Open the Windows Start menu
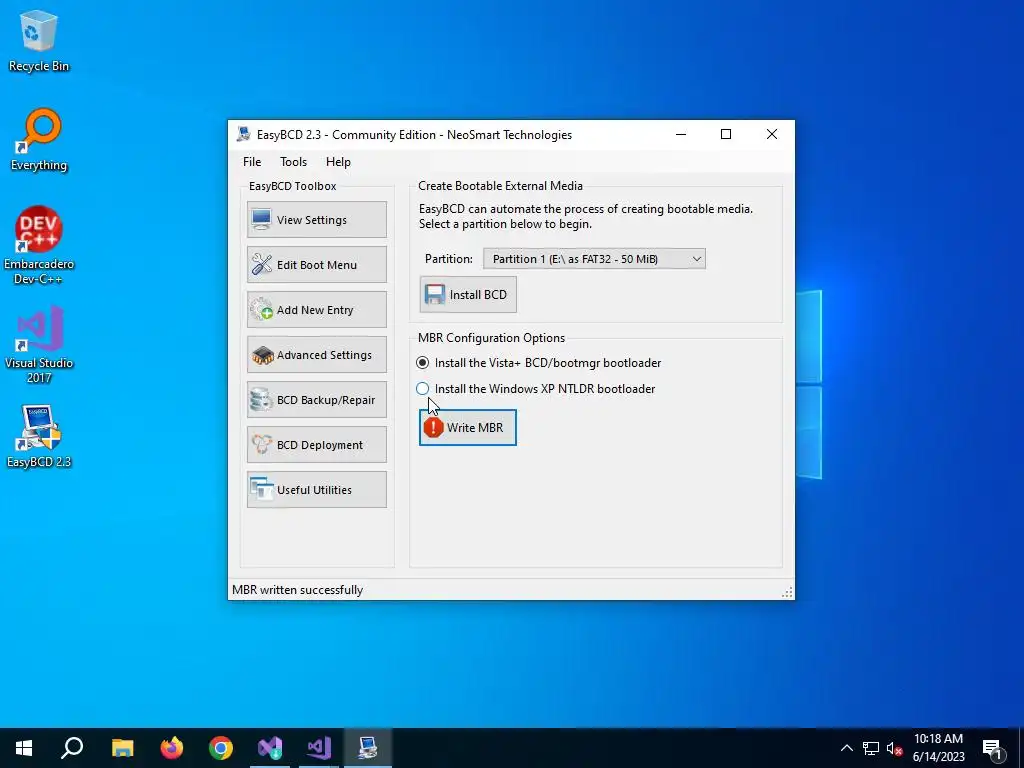 pos(24,748)
